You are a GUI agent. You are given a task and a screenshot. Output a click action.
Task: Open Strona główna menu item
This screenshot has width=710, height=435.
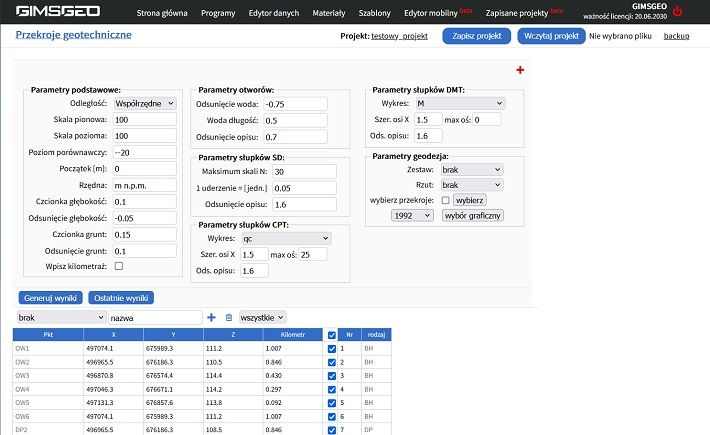tap(162, 13)
